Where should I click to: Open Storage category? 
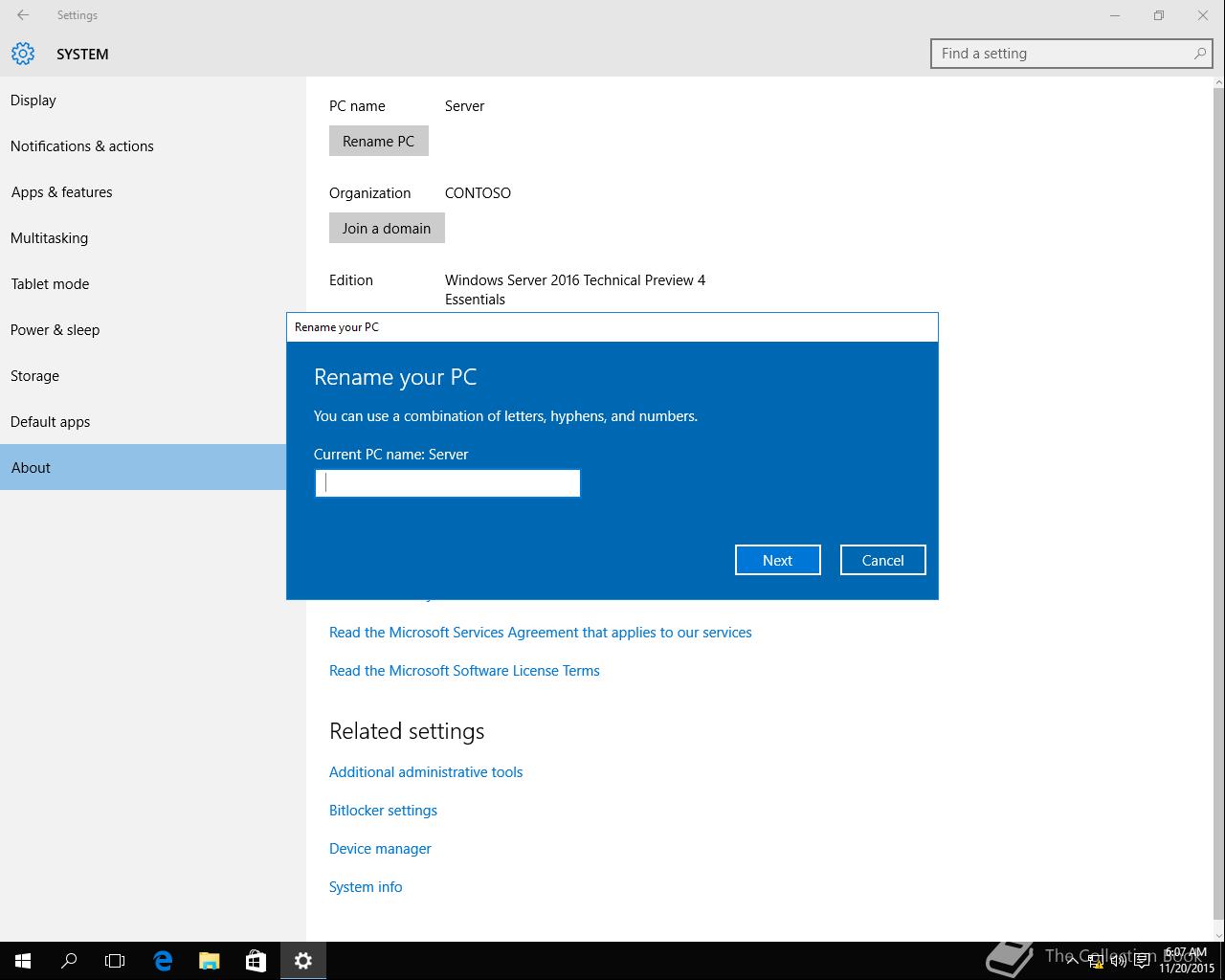(144, 376)
